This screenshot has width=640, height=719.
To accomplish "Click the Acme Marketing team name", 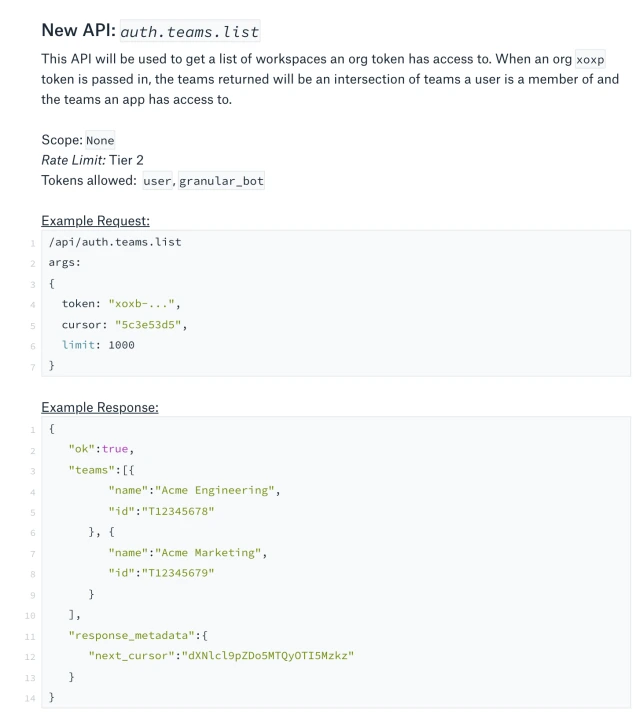I will click(208, 553).
